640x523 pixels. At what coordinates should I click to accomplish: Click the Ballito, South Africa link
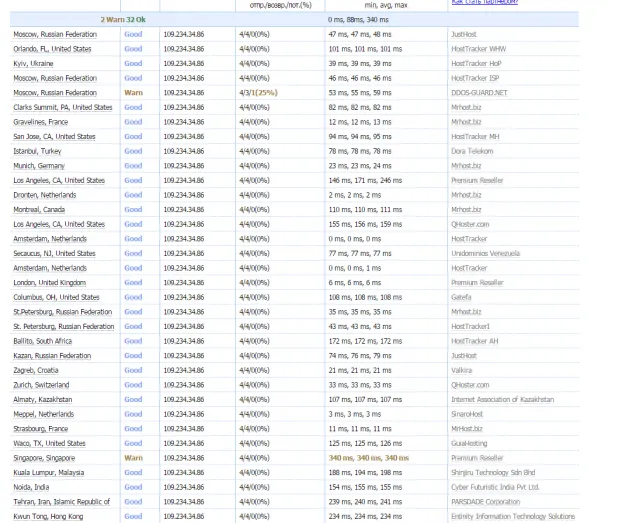tap(42, 341)
